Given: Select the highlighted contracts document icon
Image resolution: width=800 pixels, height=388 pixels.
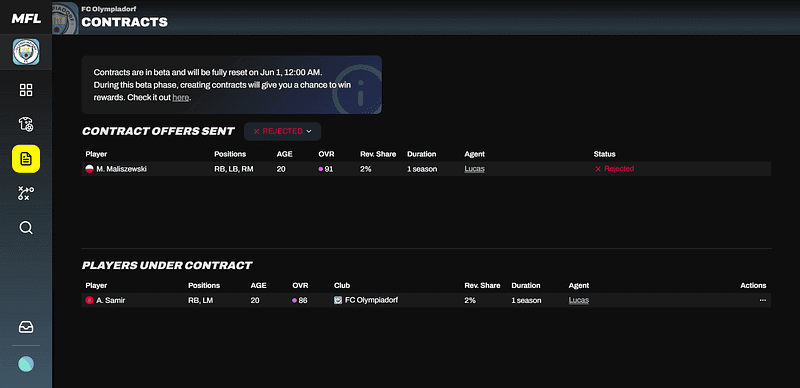Looking at the screenshot, I should click(26, 159).
